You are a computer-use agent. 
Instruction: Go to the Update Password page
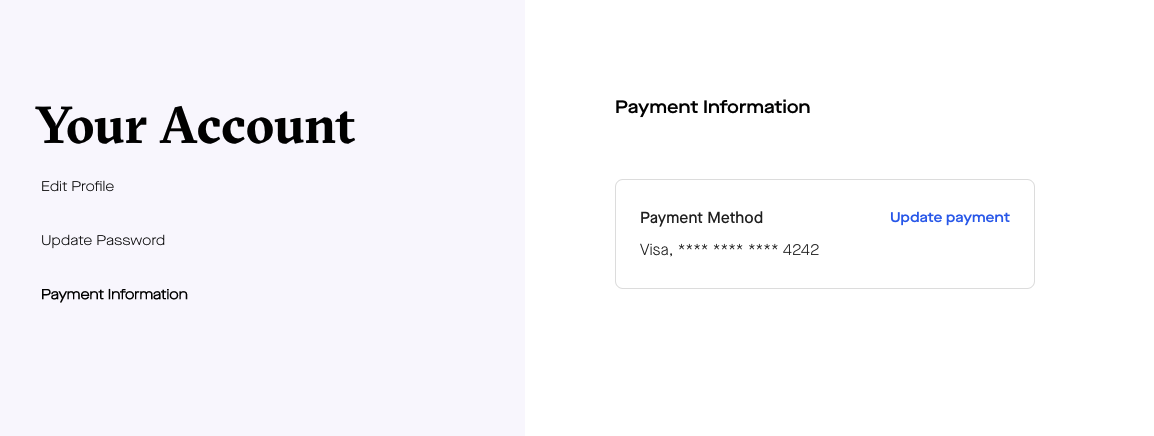click(103, 240)
